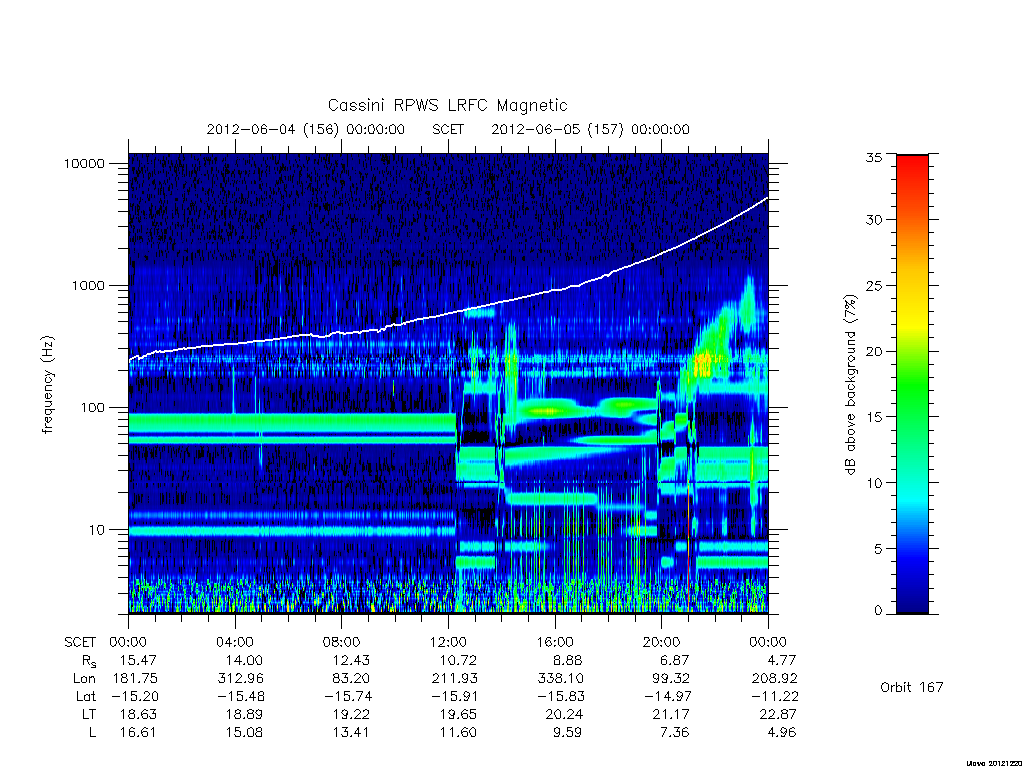Click the SCET label between the two dates
The width and height of the screenshot is (1024, 768).
(x=448, y=129)
